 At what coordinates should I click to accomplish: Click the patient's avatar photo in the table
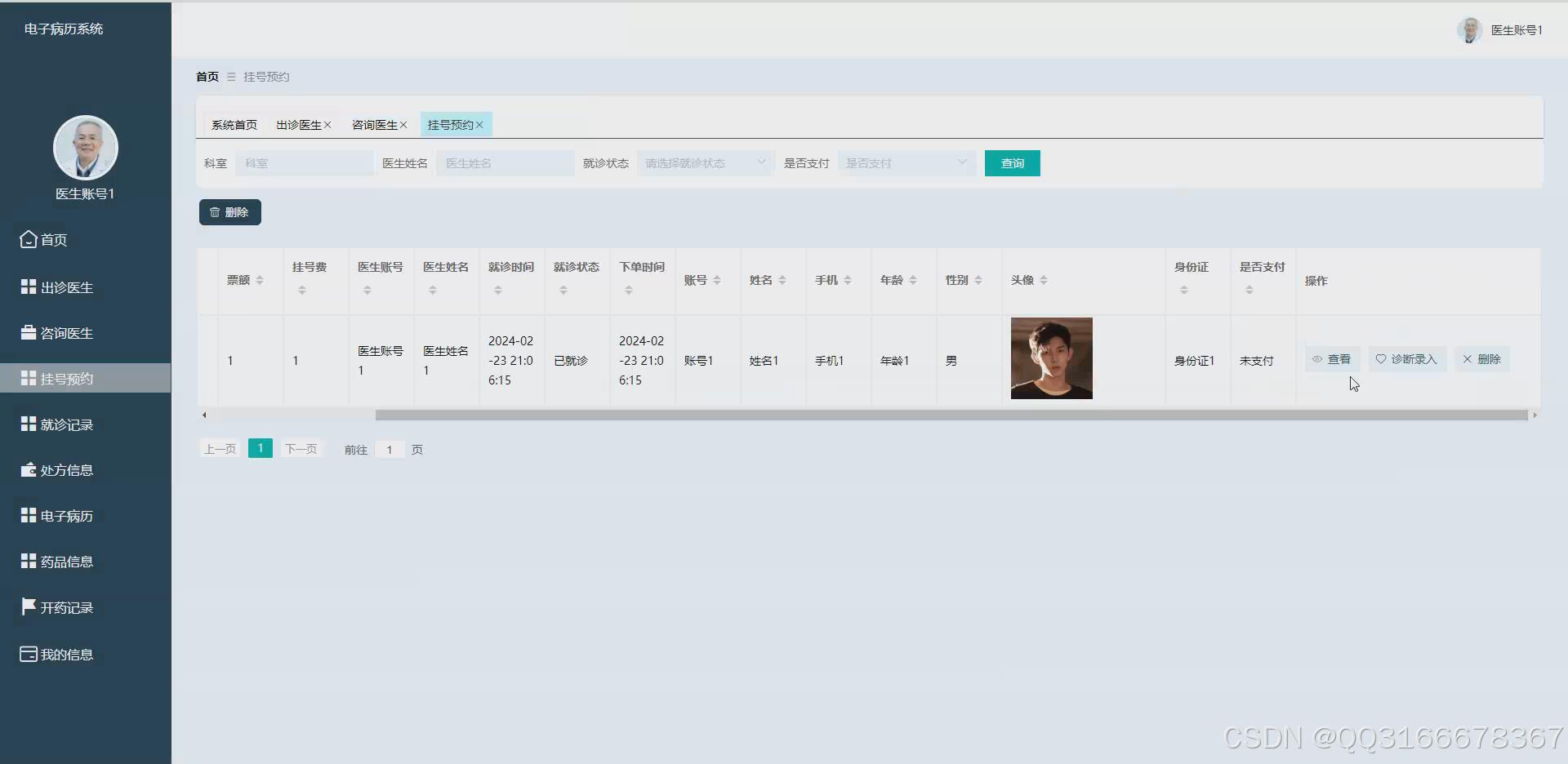point(1051,358)
